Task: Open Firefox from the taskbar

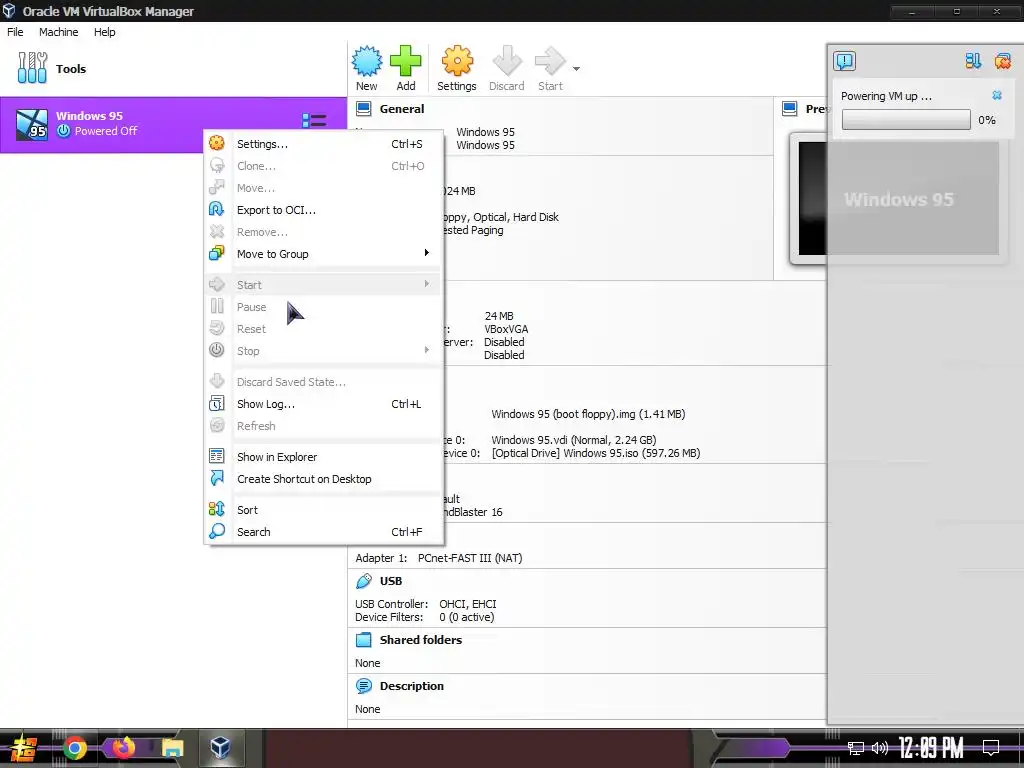Action: coord(123,748)
